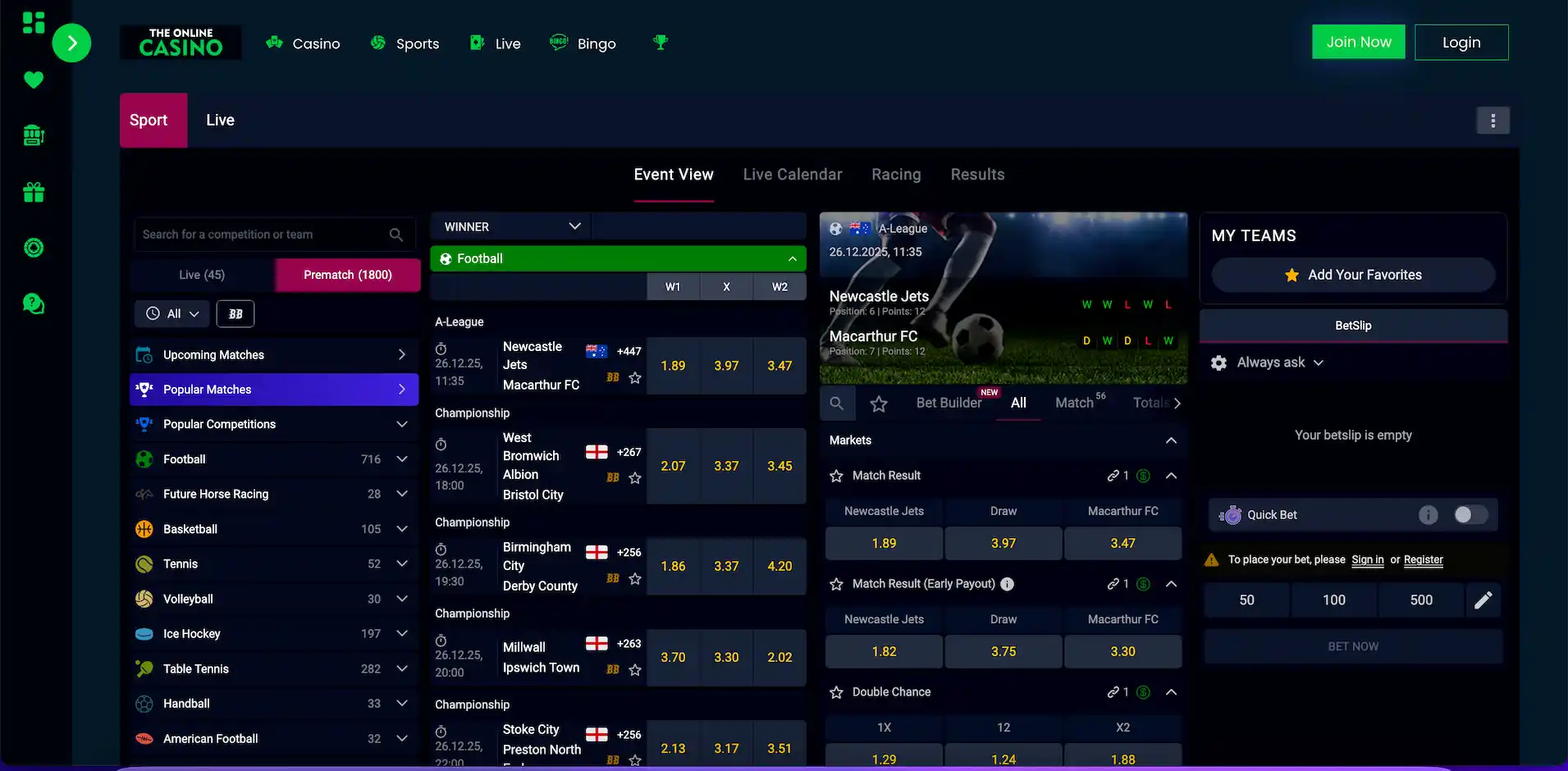Viewport: 1568px width, 771px height.
Task: Click the roulette wheel sidebar icon
Action: click(x=33, y=247)
